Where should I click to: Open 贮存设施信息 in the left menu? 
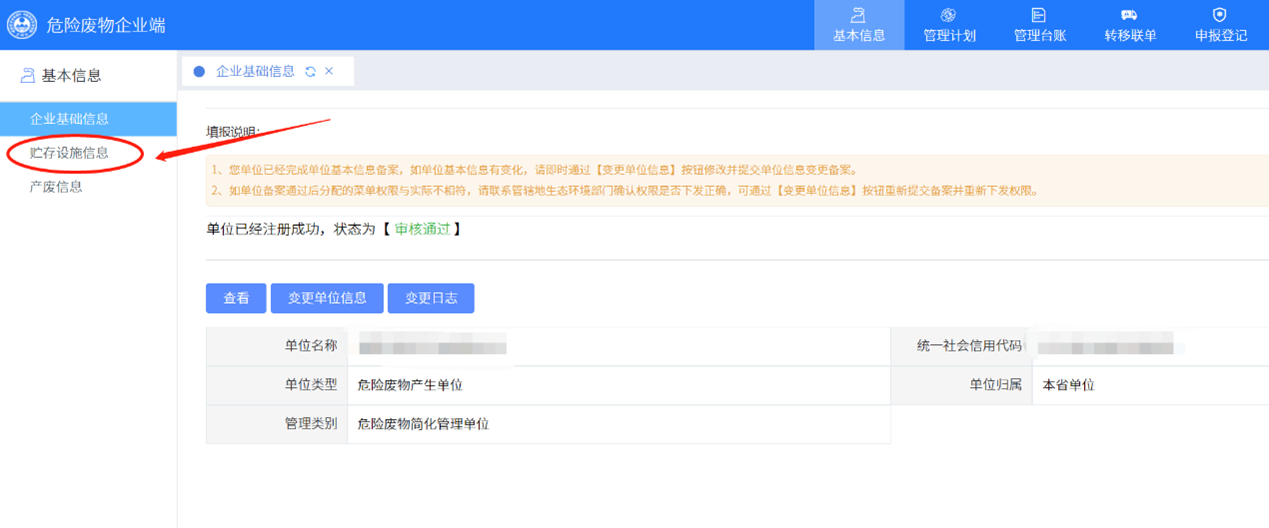70,153
